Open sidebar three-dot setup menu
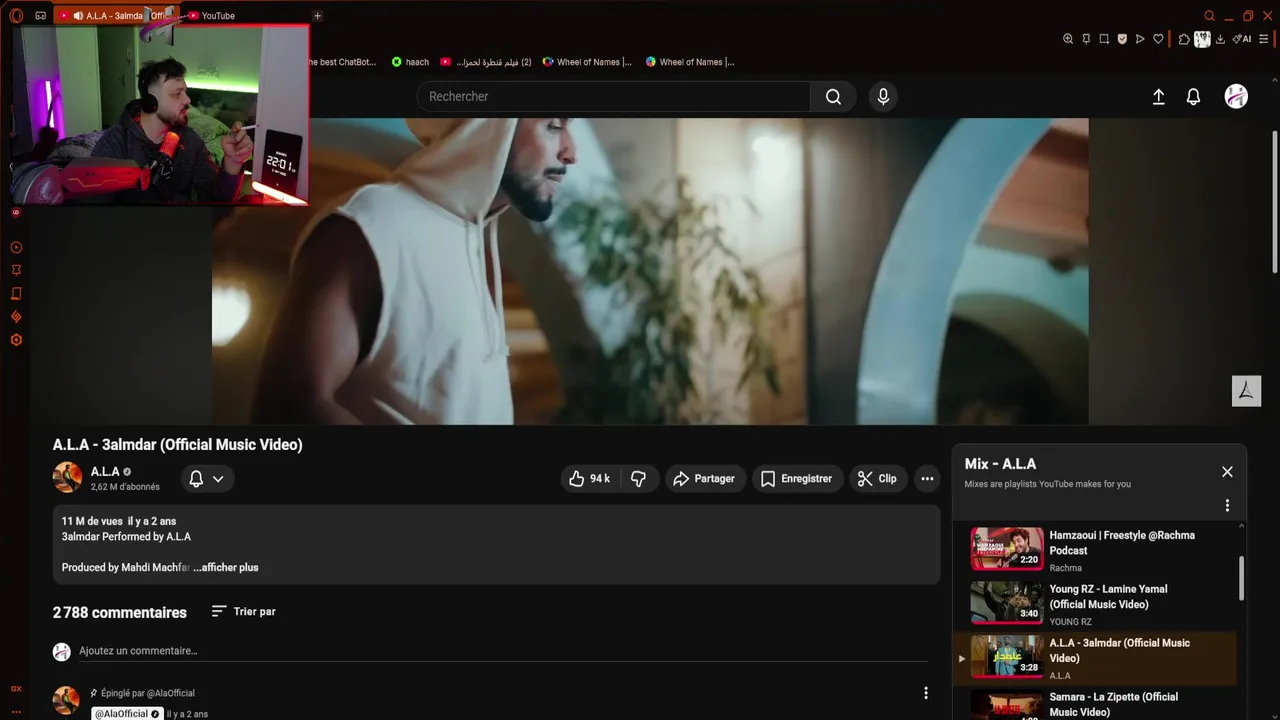The height and width of the screenshot is (720, 1280). point(16,710)
